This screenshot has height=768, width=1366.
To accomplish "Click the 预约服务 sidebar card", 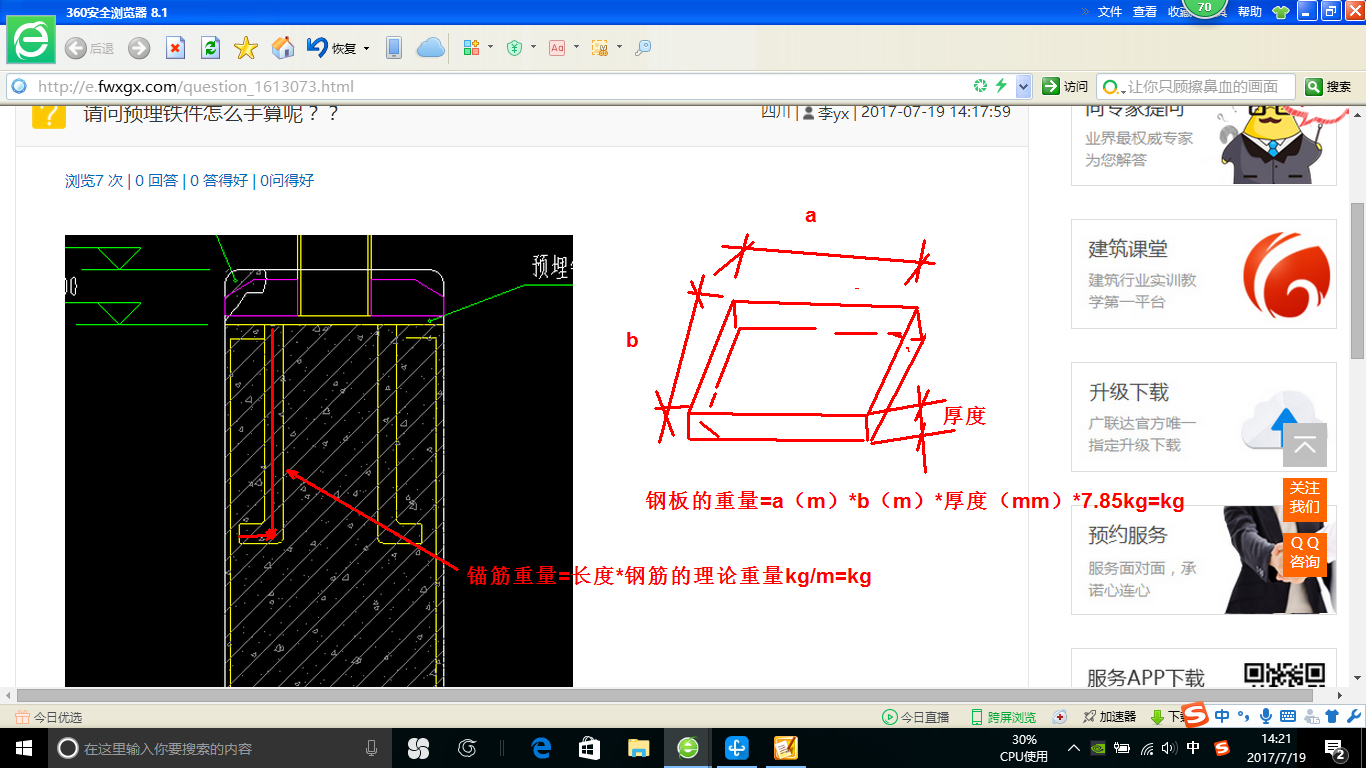I will [1204, 560].
